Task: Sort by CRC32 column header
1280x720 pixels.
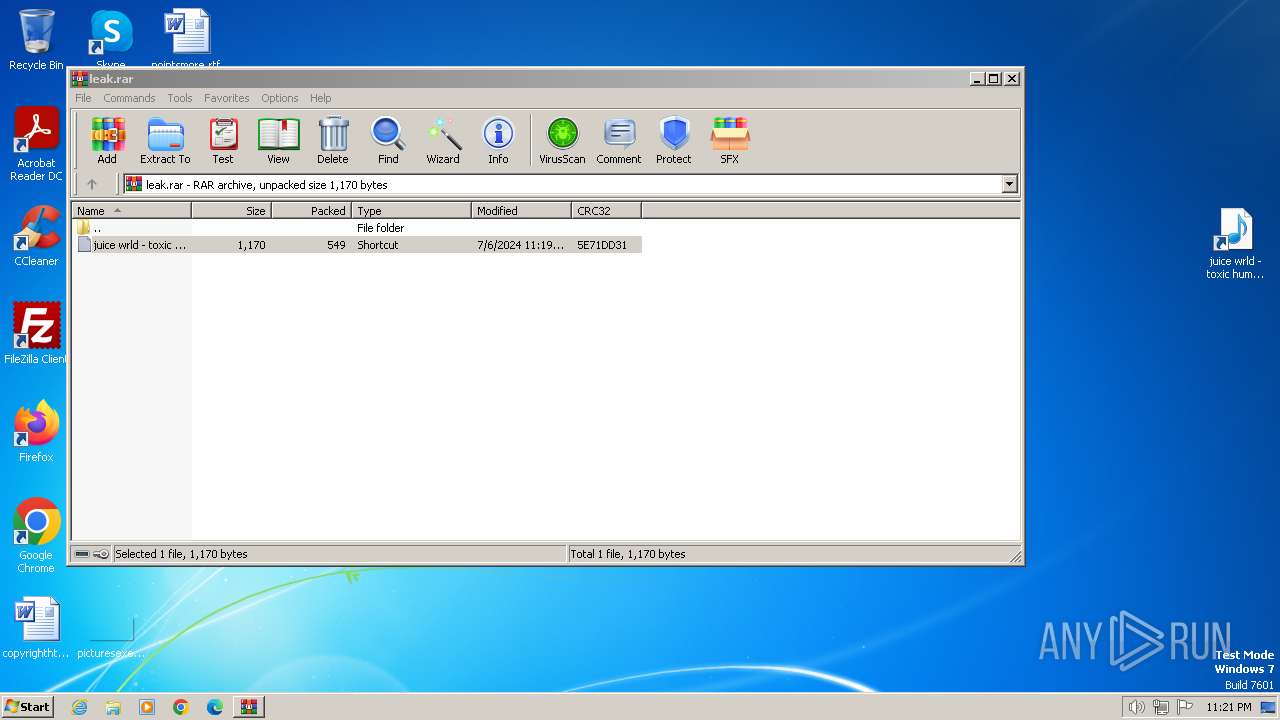Action: coord(607,211)
